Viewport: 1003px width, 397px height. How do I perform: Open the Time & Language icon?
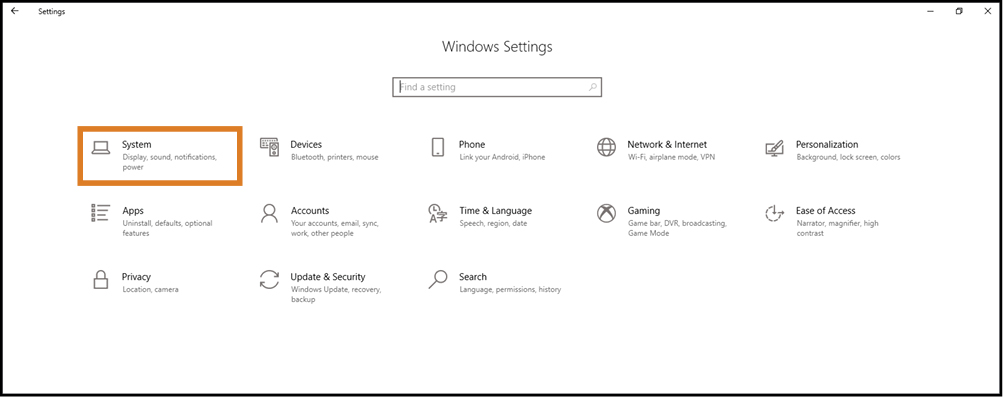438,214
